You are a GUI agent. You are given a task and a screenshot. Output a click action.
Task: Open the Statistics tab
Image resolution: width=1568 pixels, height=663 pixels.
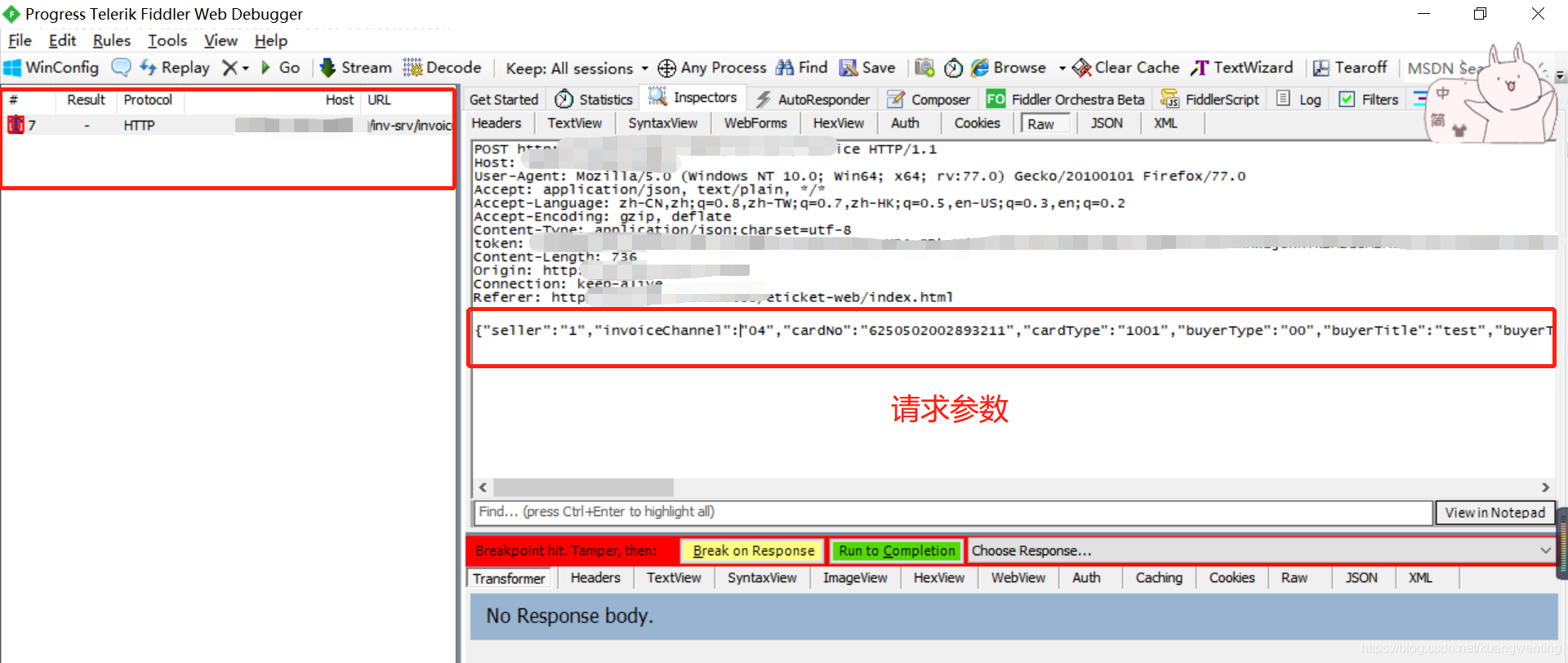tap(594, 100)
